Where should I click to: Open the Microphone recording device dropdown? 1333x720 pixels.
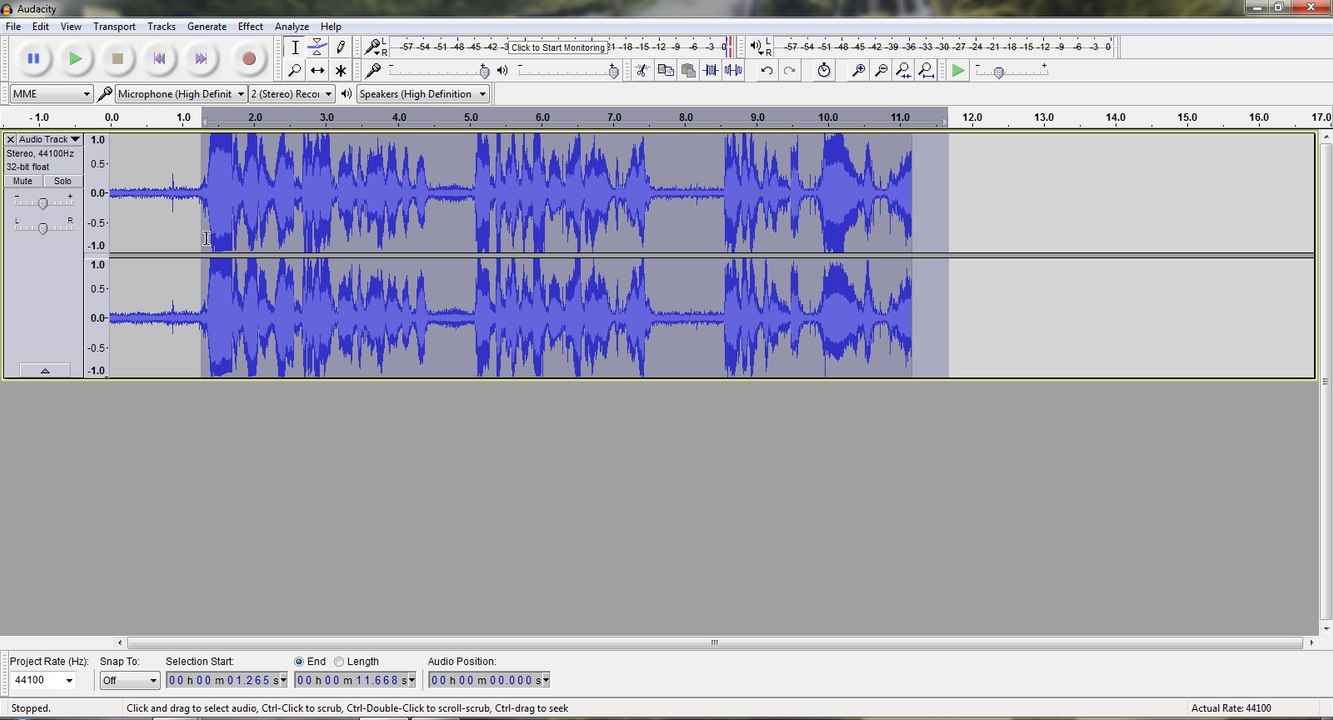(181, 94)
